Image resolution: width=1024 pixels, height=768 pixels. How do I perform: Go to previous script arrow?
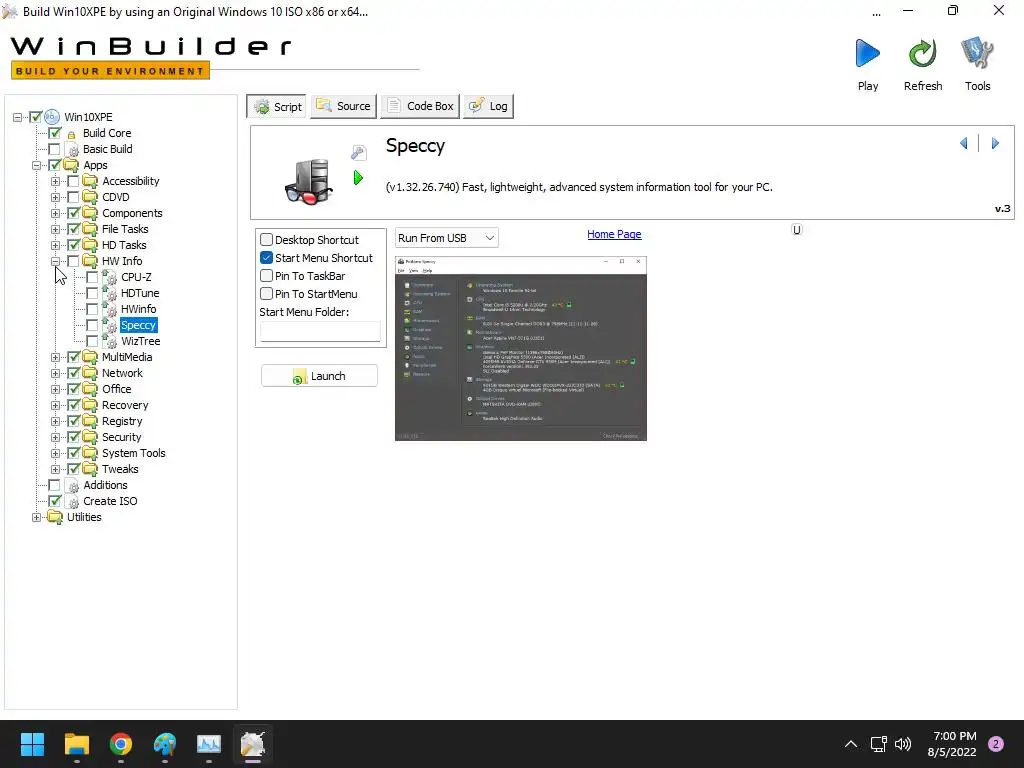click(x=964, y=143)
